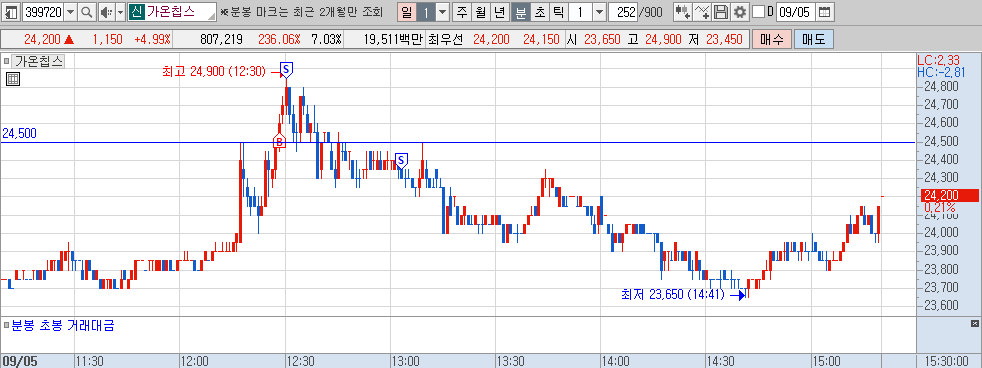
Task: Click the 매도 sell button
Action: pos(814,39)
